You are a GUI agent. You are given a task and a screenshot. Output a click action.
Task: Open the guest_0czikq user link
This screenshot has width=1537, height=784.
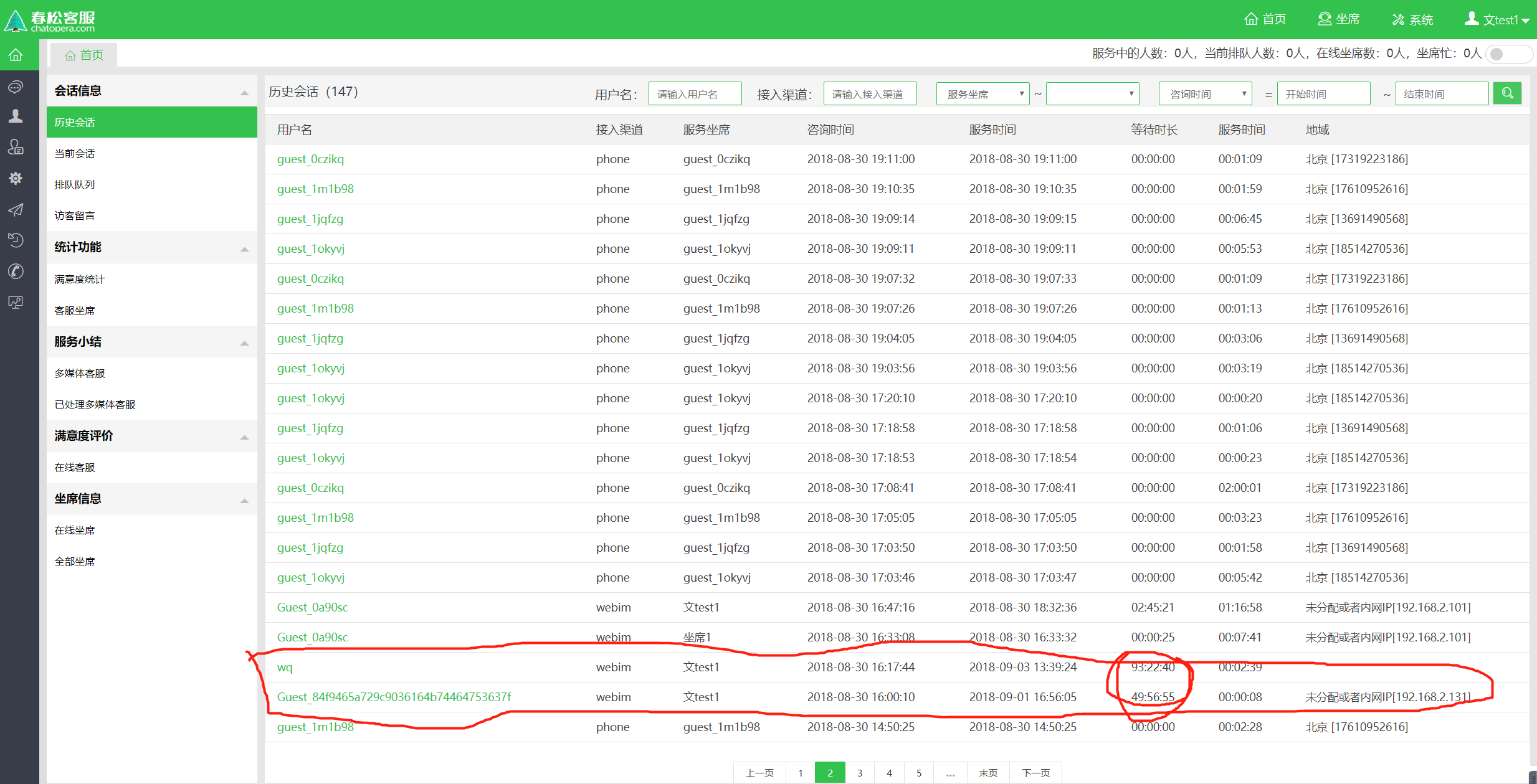310,159
